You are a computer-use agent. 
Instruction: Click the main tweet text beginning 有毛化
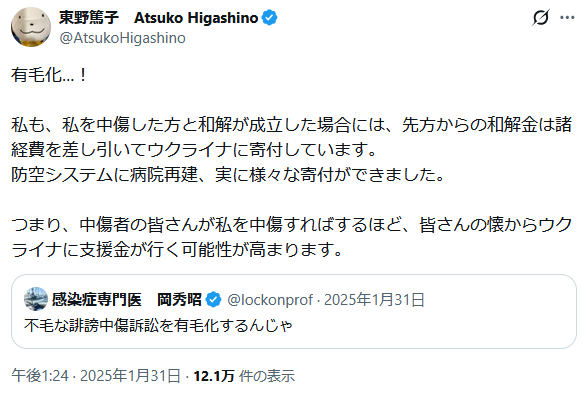coord(49,75)
